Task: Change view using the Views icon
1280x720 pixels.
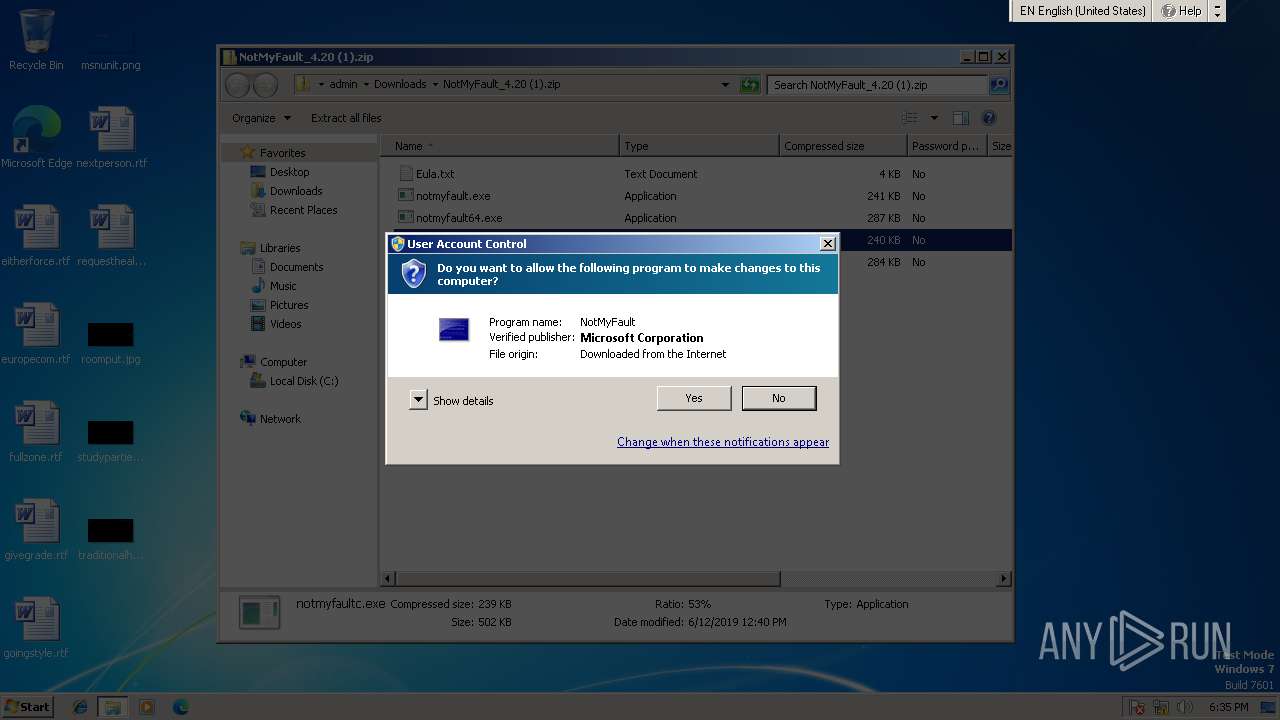Action: coord(910,118)
